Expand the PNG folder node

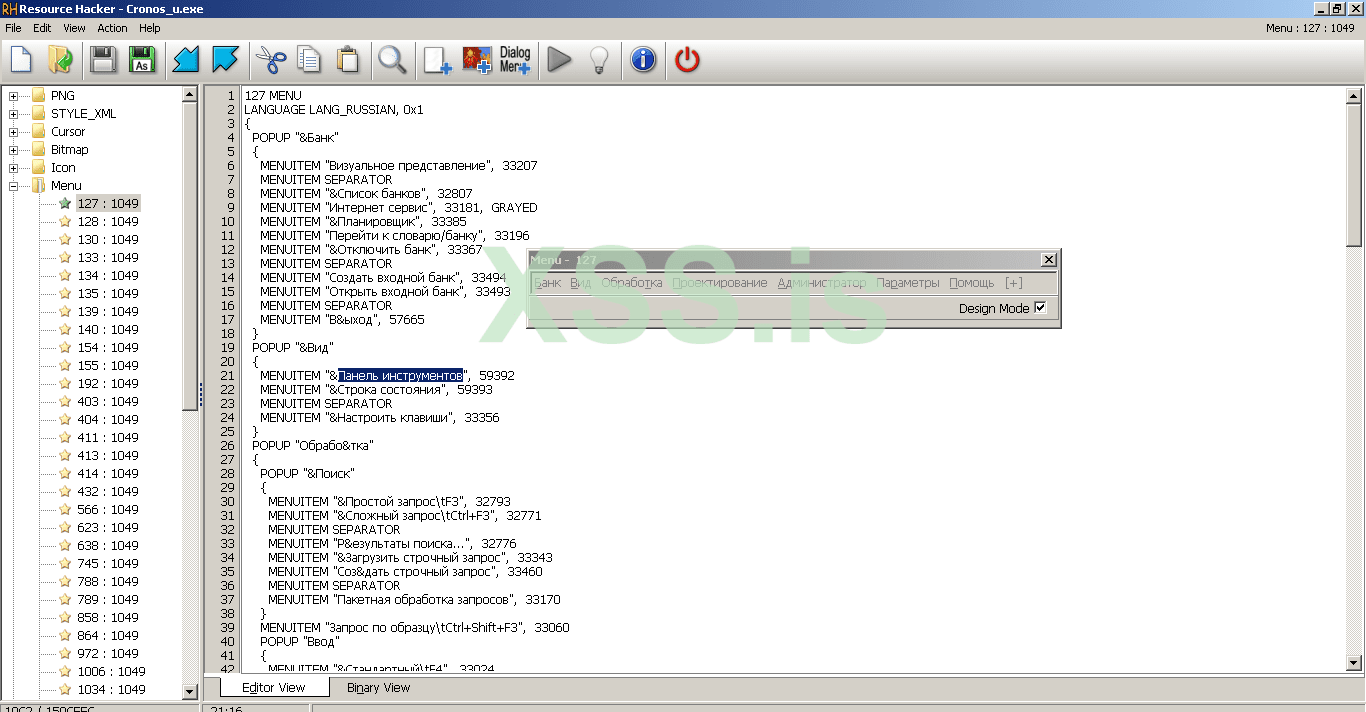tap(13, 96)
